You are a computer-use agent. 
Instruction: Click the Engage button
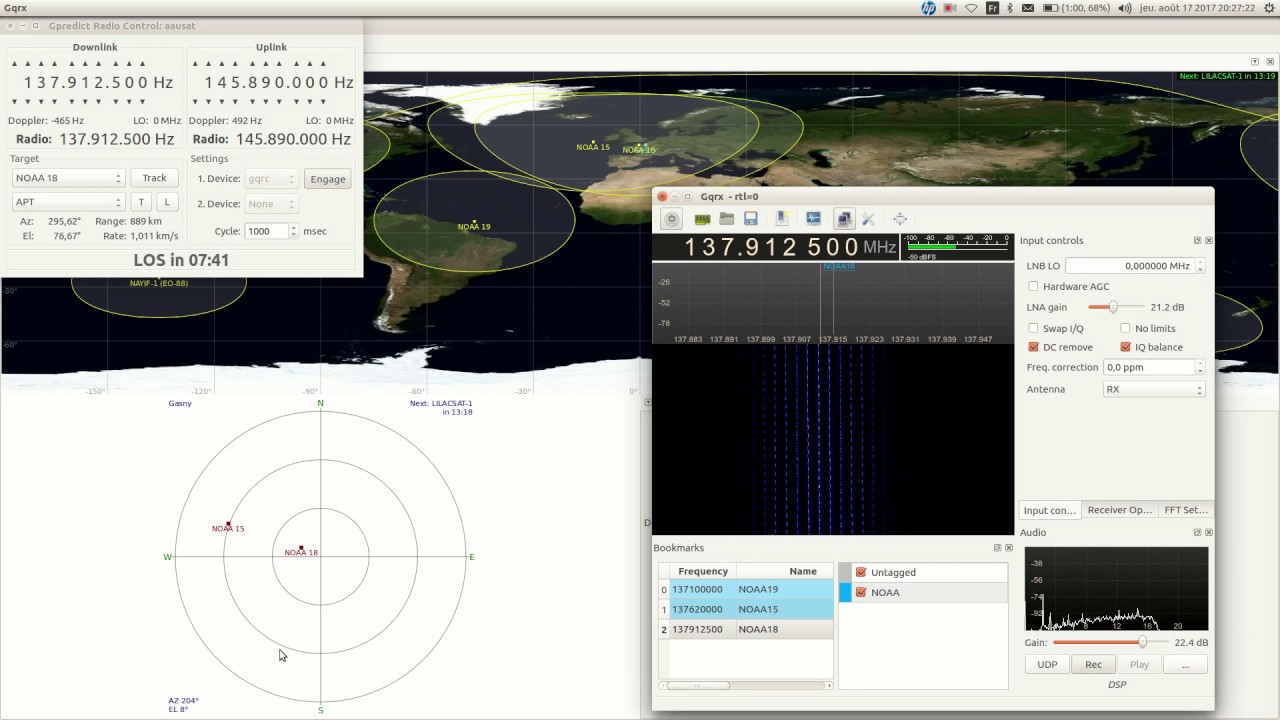pos(328,179)
